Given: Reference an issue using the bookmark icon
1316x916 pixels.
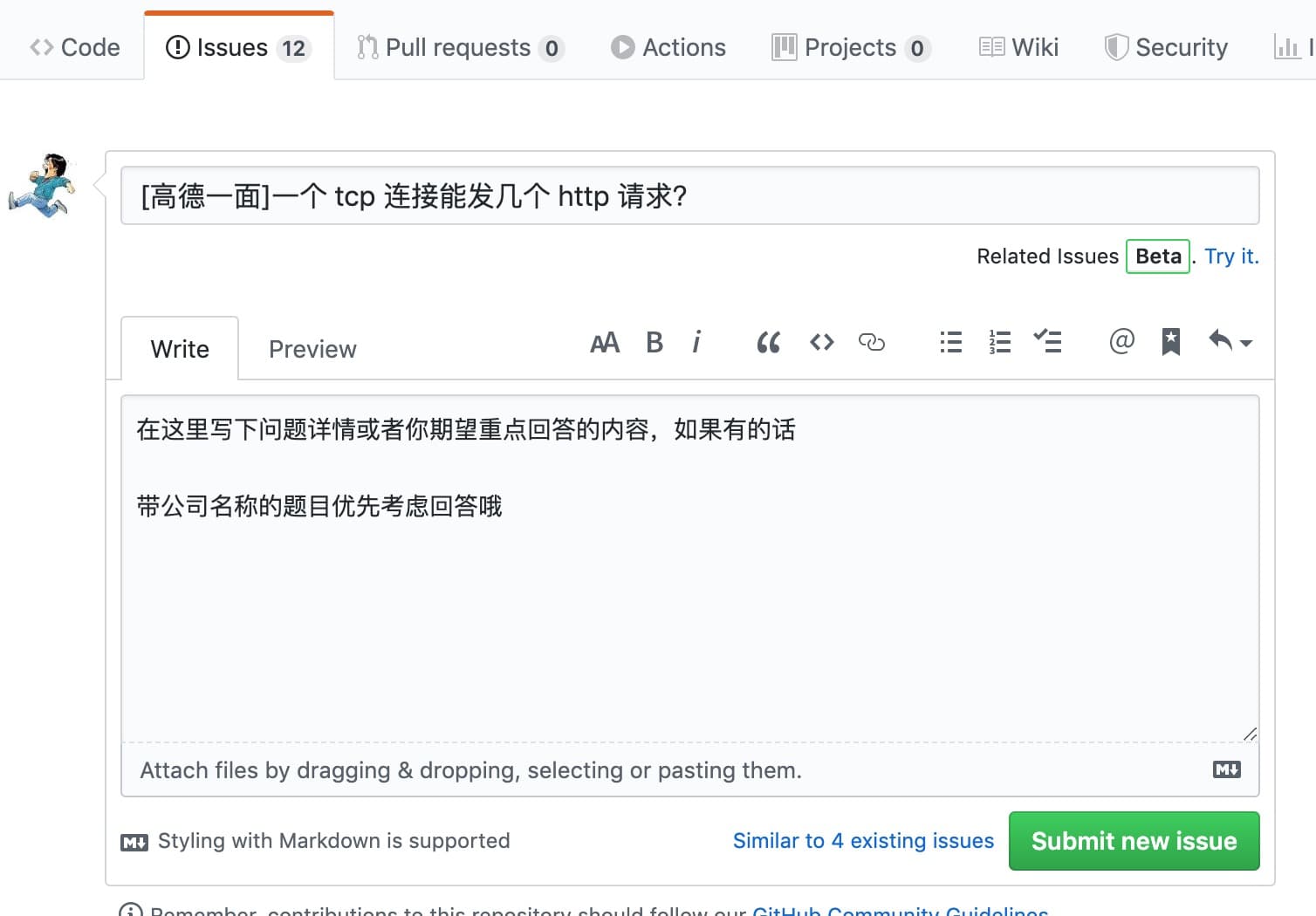Looking at the screenshot, I should 1170,342.
